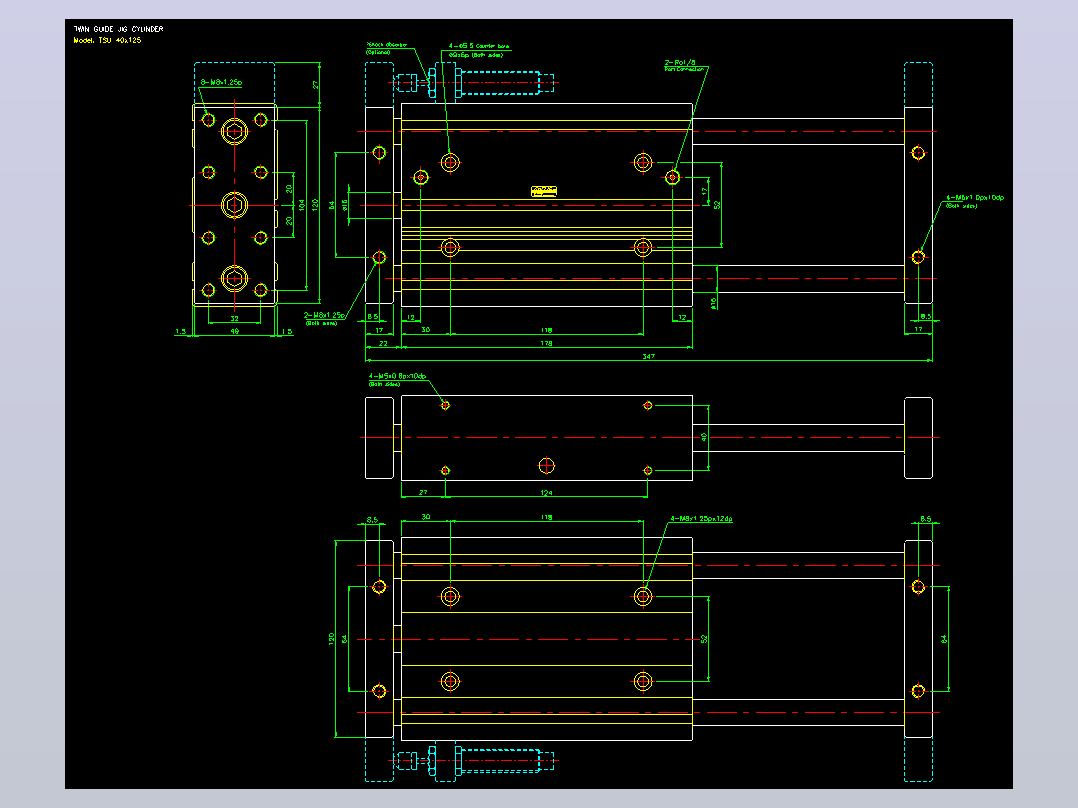Select the yellow nameplate on cylinder body
This screenshot has height=808, width=1078.
[x=544, y=191]
